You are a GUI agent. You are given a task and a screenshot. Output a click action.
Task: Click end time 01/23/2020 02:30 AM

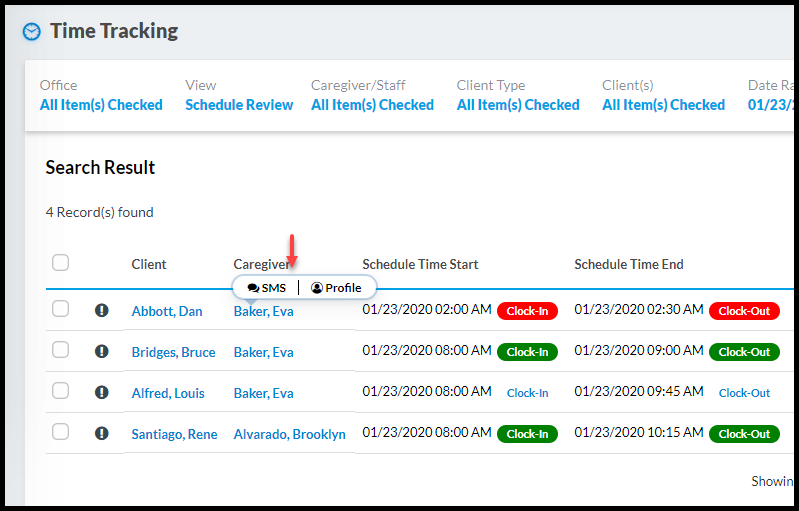pyautogui.click(x=639, y=309)
